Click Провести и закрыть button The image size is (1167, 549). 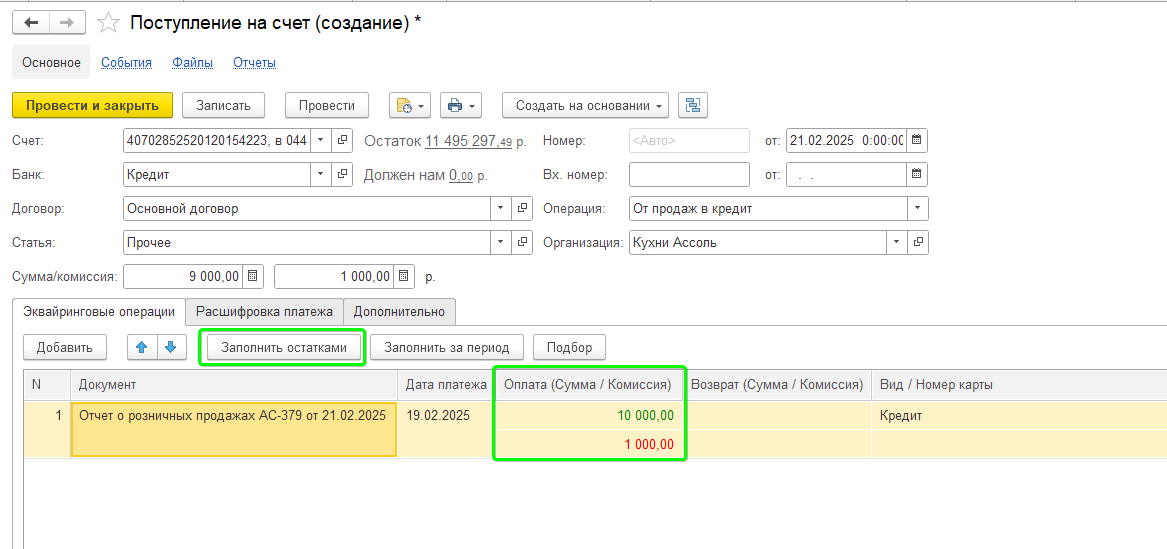tap(92, 106)
